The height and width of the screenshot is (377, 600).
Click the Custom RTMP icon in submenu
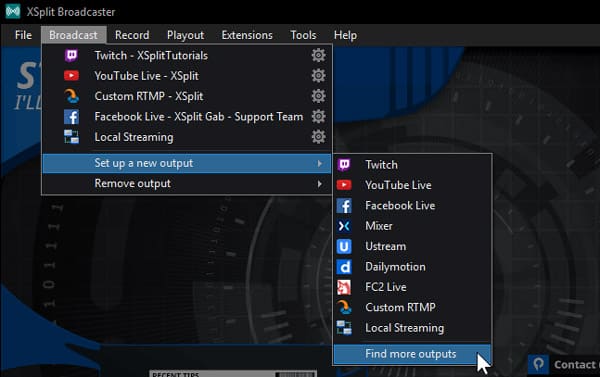coord(344,307)
